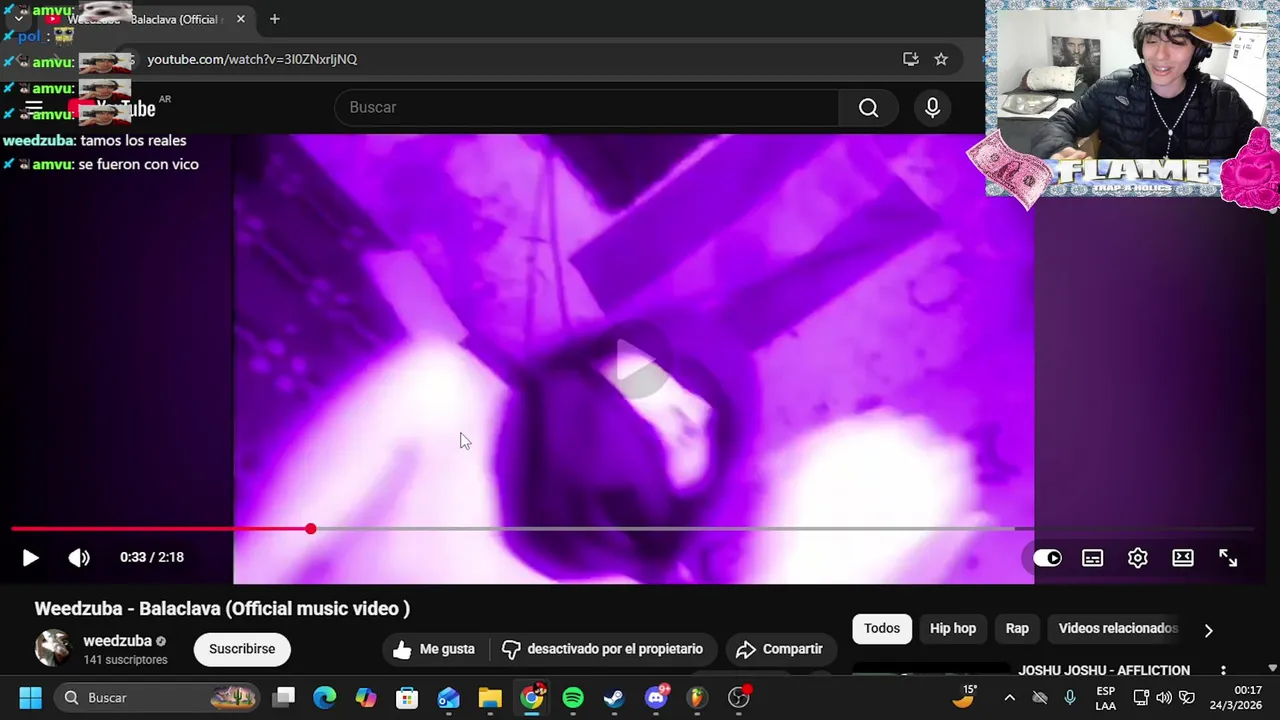
Task: Click the weather widget showing 15°
Action: pyautogui.click(x=964, y=697)
